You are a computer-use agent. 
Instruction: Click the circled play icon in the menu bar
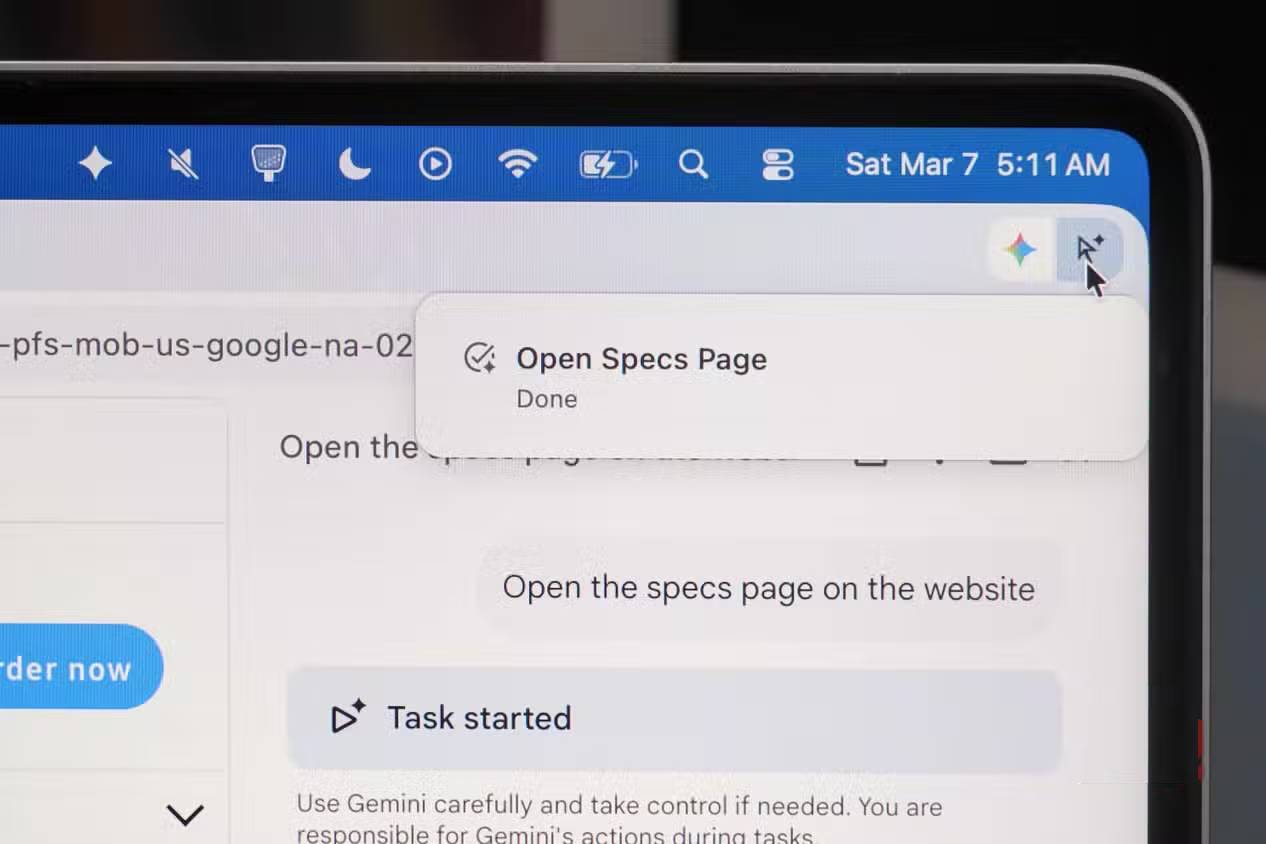tap(435, 164)
